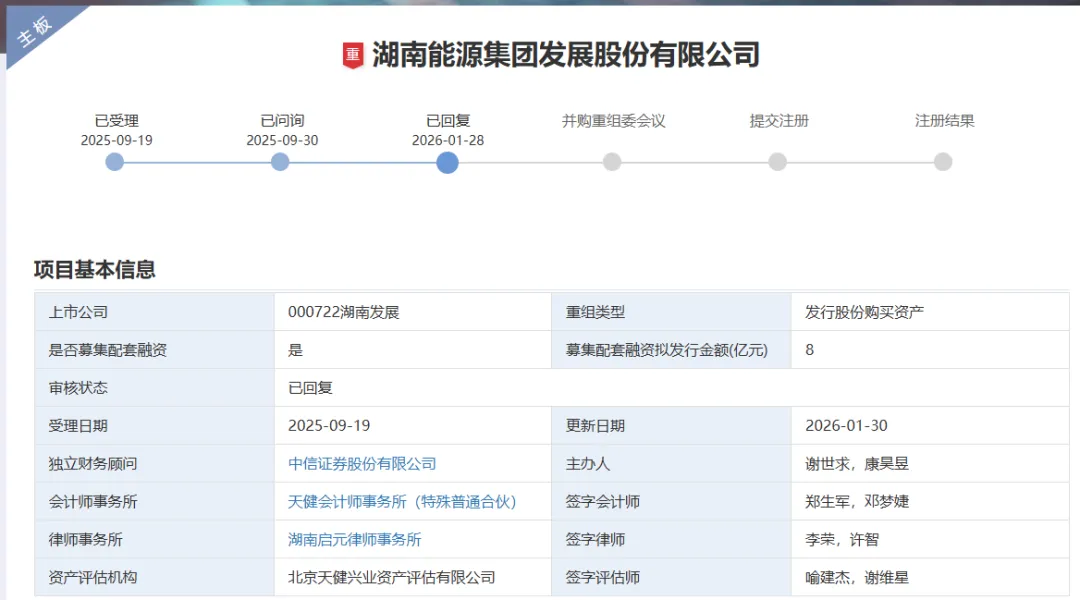
Task: Click the 募集配套融资拟发行金额(亿元) label
Action: (667, 350)
